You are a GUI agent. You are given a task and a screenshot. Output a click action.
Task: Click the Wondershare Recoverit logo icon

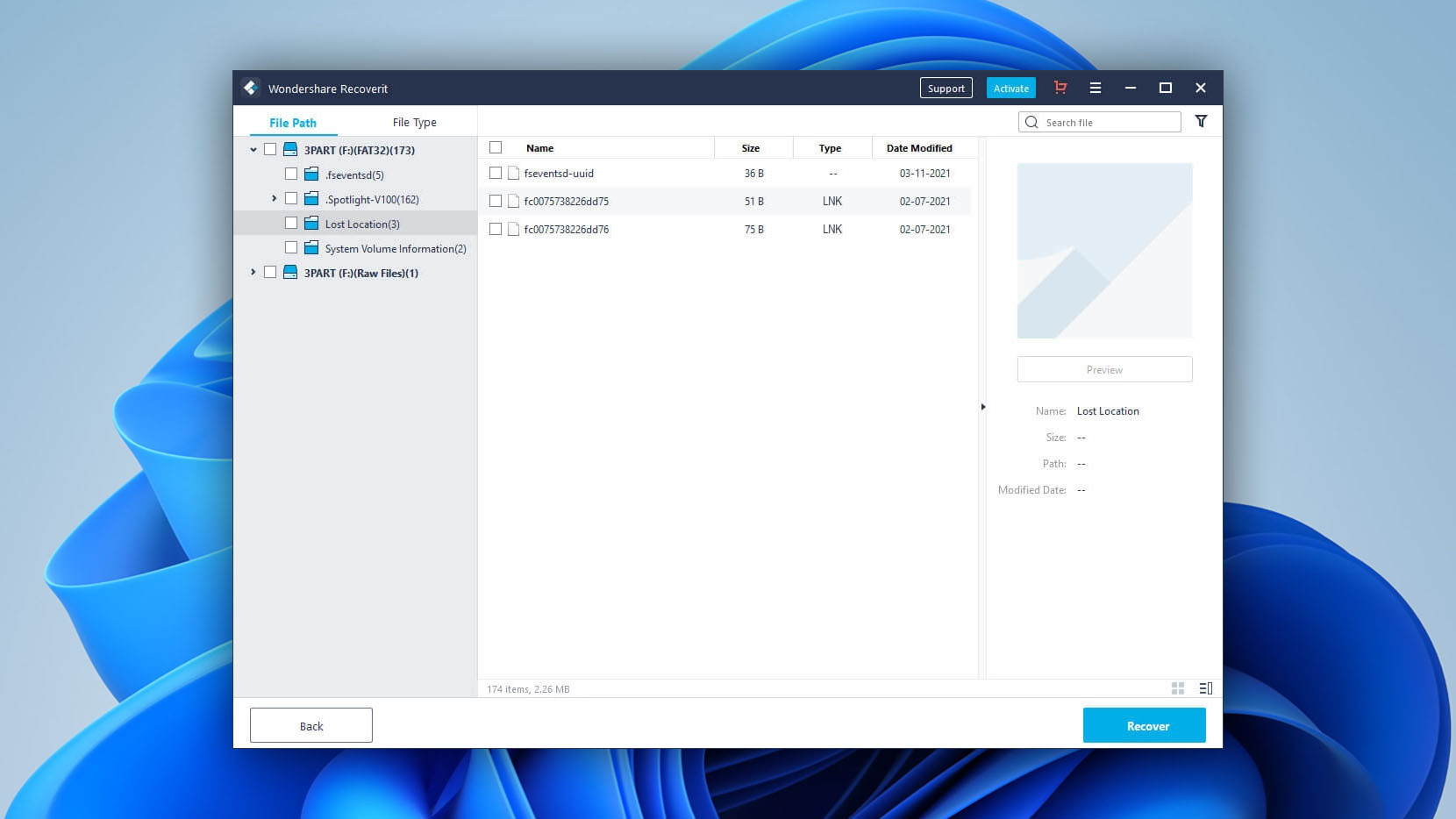[x=251, y=88]
